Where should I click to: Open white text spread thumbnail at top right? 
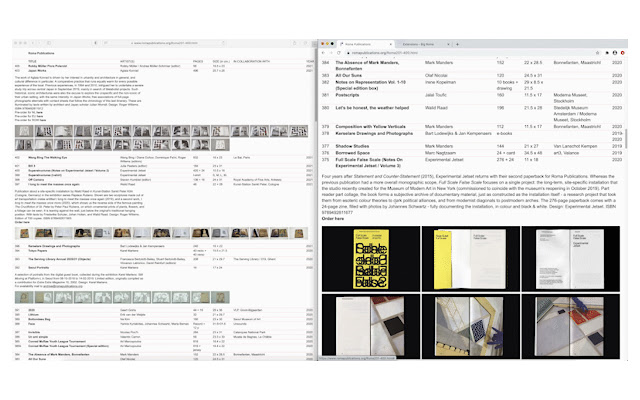571,259
